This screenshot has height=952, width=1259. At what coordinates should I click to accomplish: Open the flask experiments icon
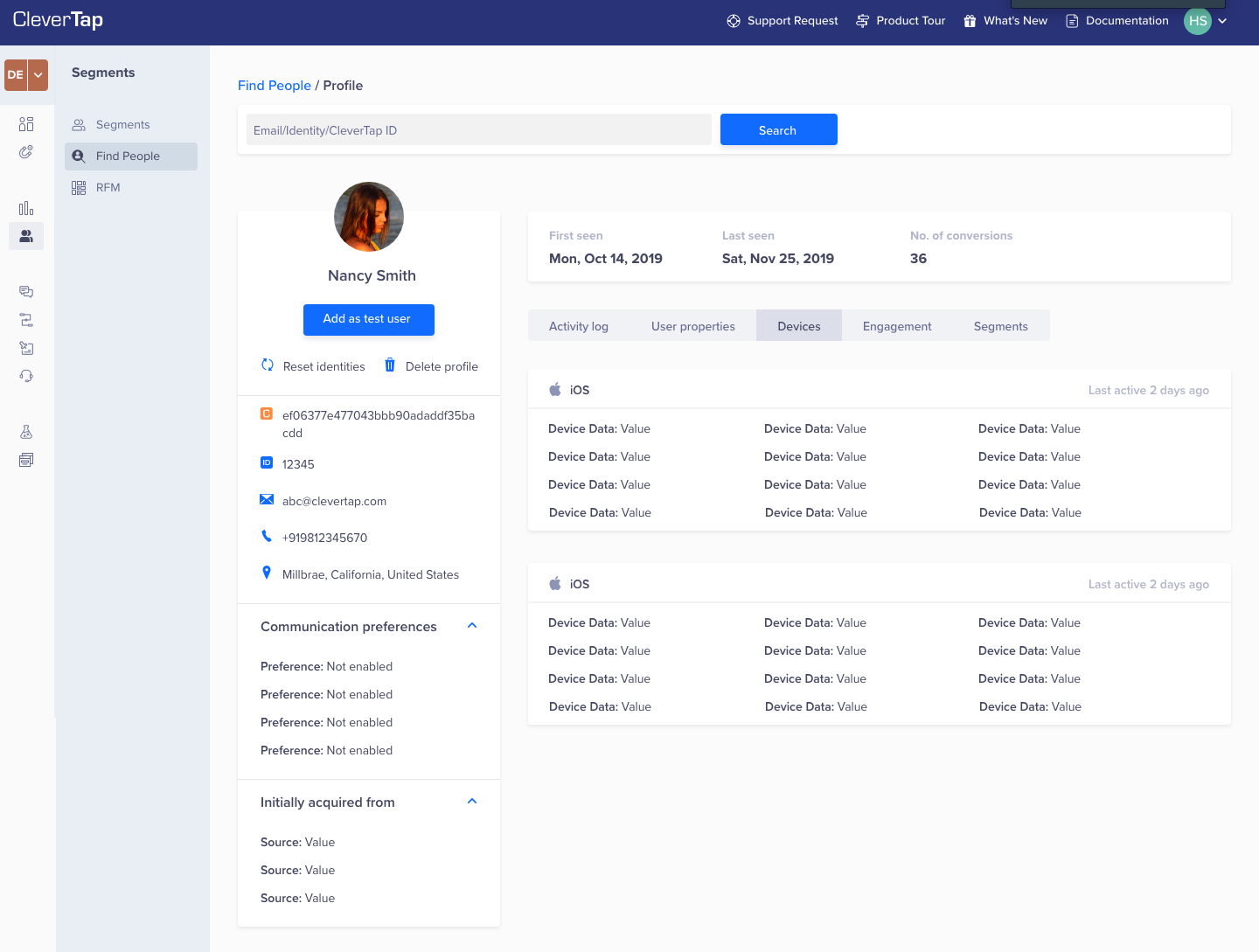(x=26, y=432)
